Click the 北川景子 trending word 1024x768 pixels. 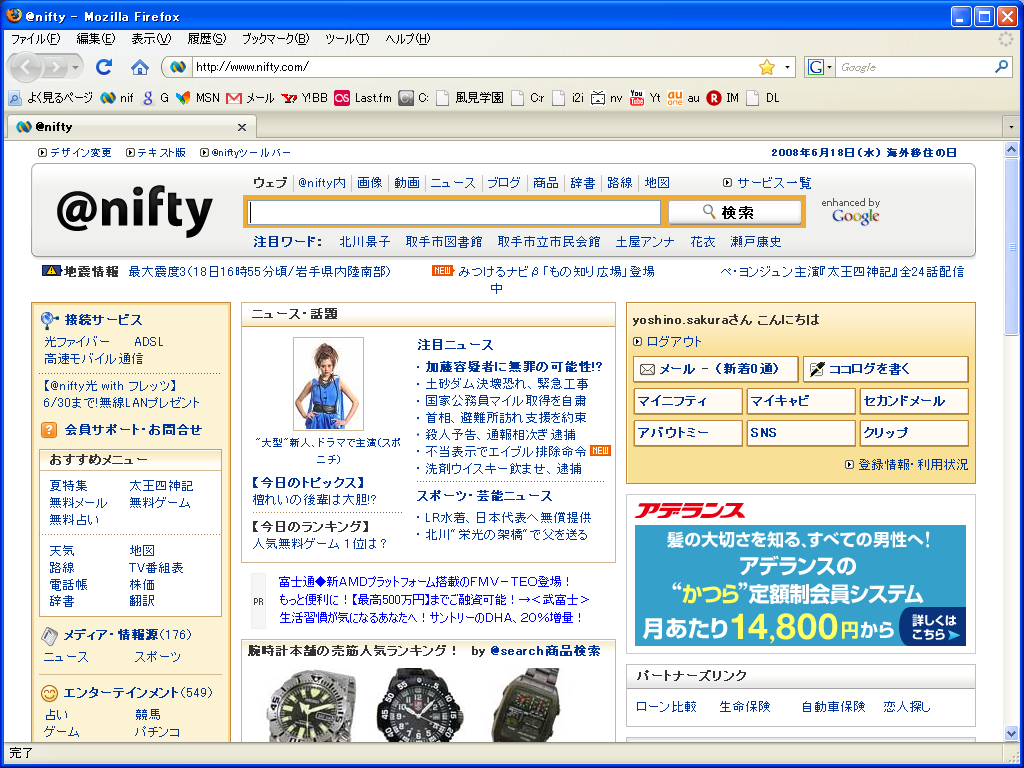tap(364, 242)
